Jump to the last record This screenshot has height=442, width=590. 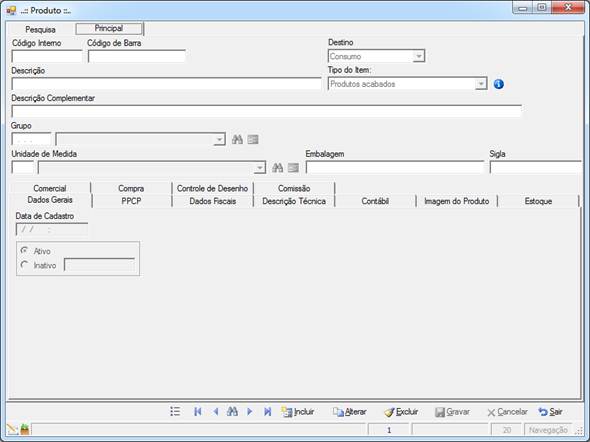[267, 412]
